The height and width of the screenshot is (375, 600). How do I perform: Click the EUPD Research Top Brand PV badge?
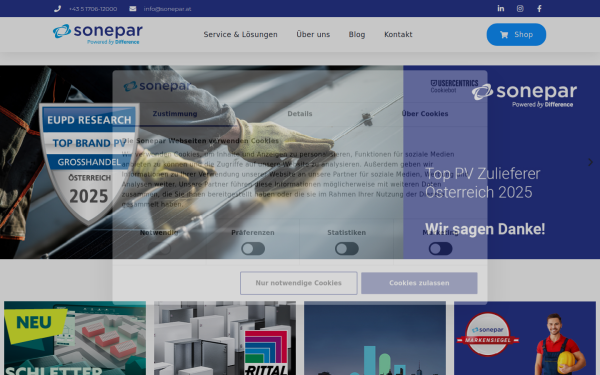click(x=89, y=164)
